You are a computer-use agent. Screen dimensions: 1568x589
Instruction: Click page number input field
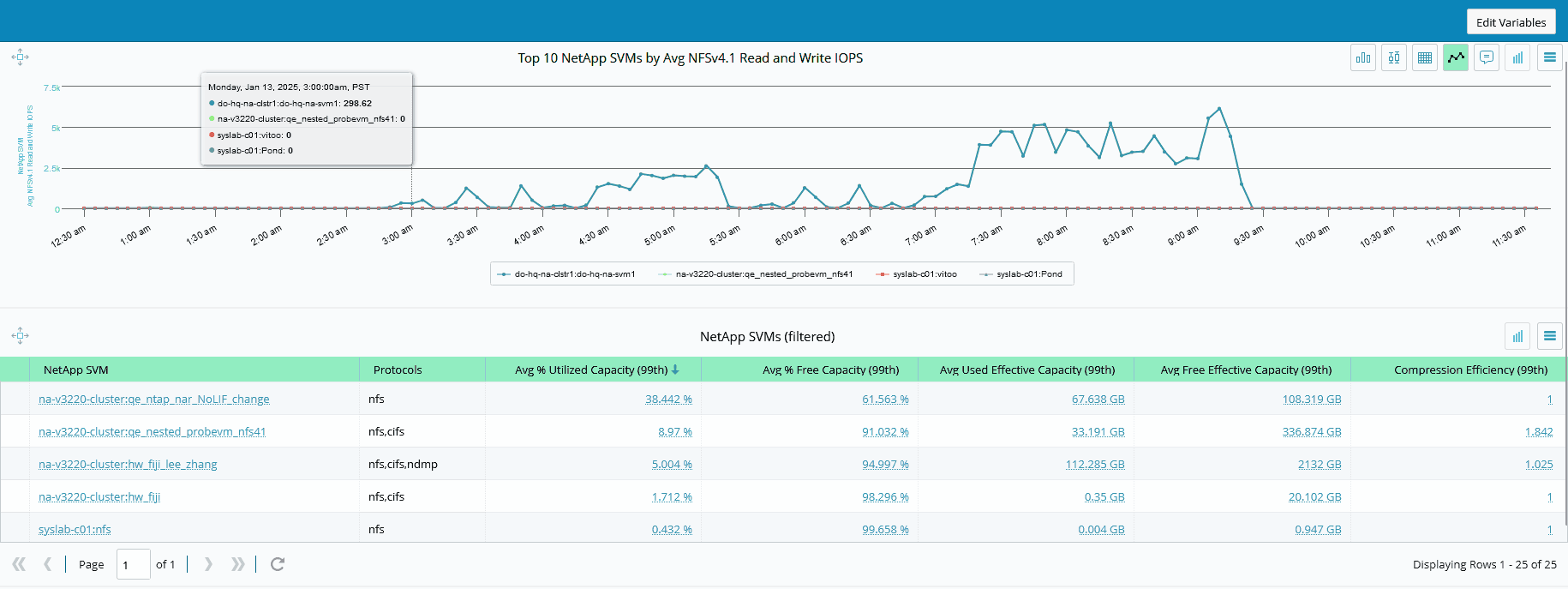133,564
